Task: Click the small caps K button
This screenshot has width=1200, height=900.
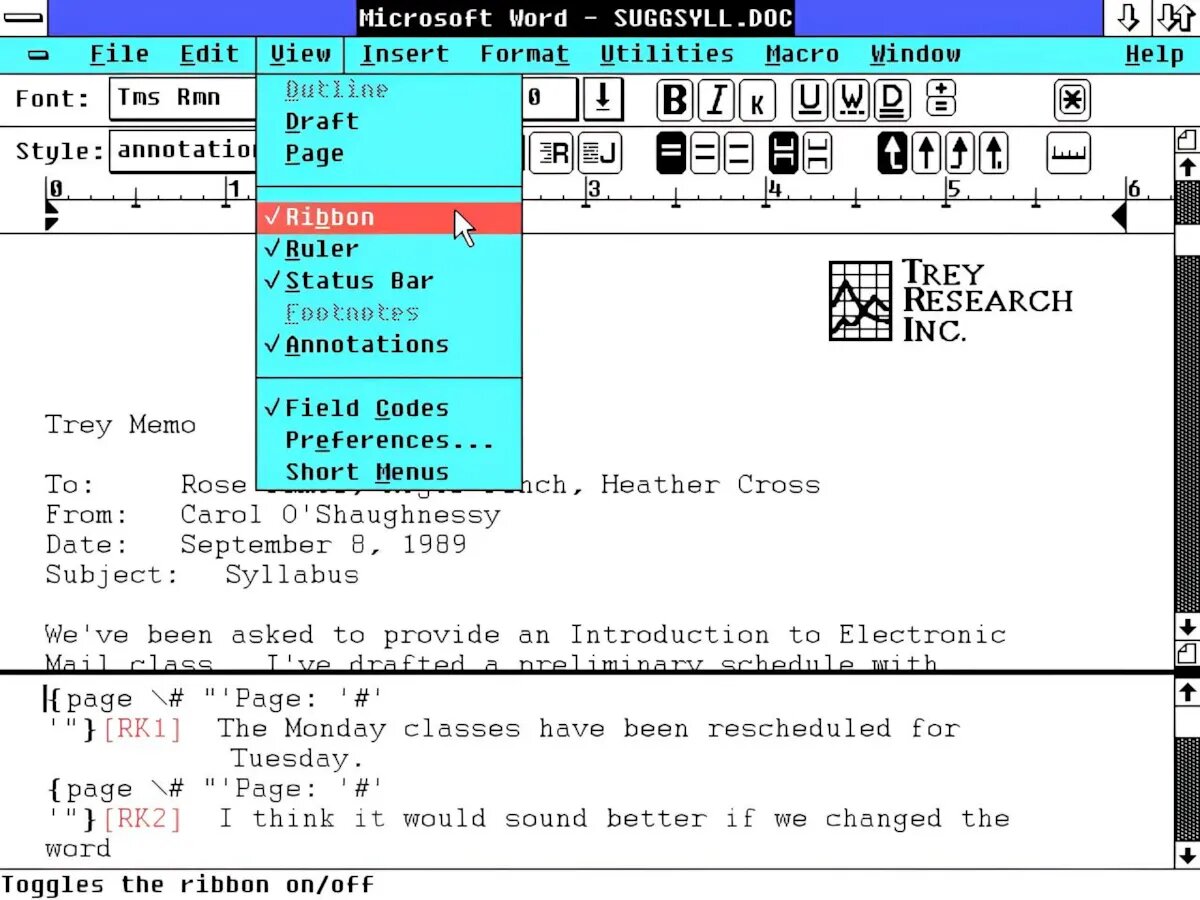Action: coord(757,101)
